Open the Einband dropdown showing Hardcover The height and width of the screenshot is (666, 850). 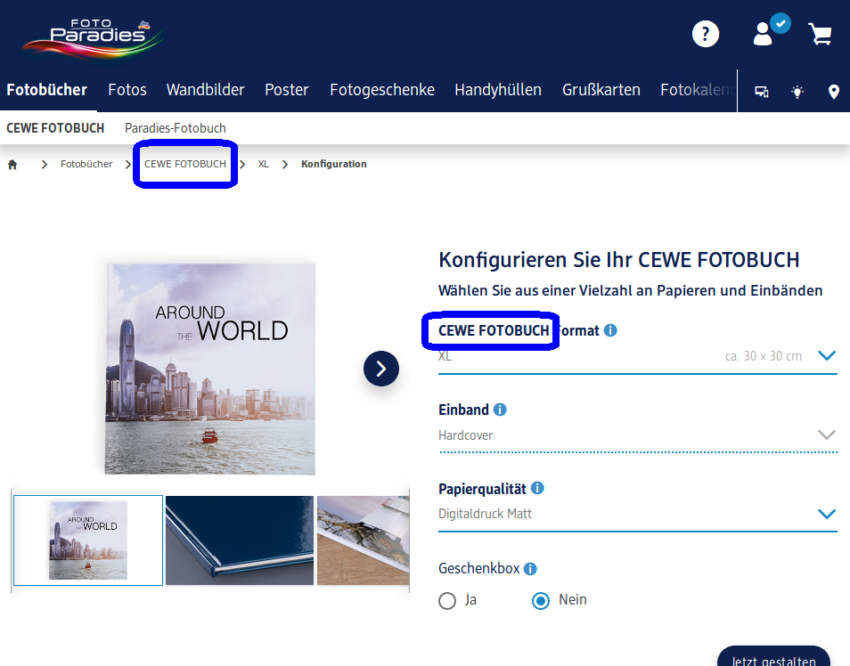(x=638, y=435)
